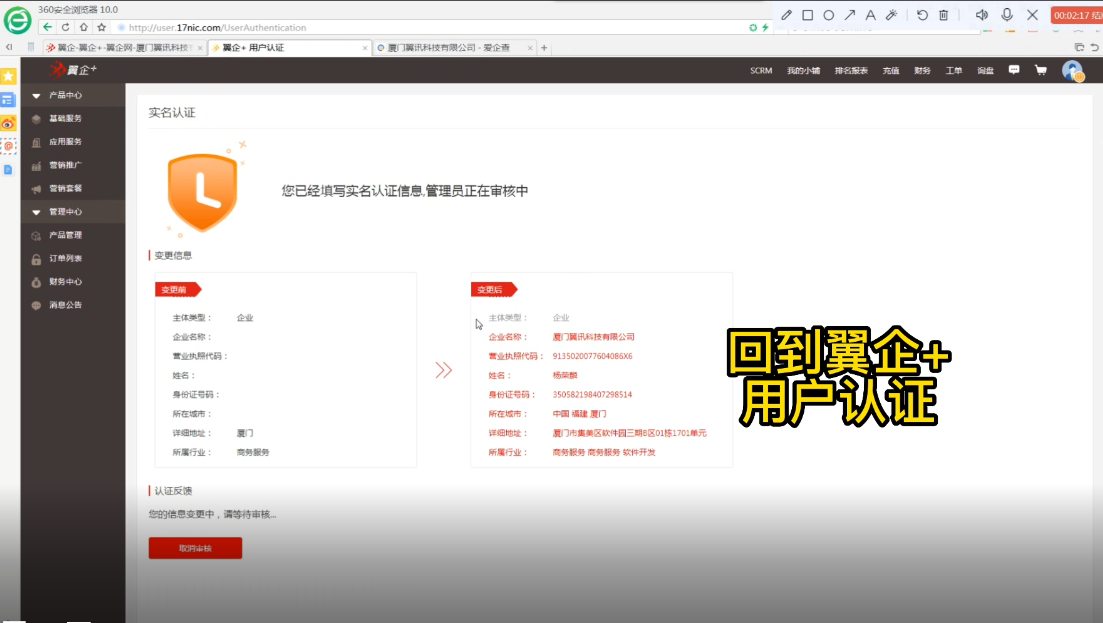Collapse the 管理中心 sidebar section

pyautogui.click(x=73, y=212)
